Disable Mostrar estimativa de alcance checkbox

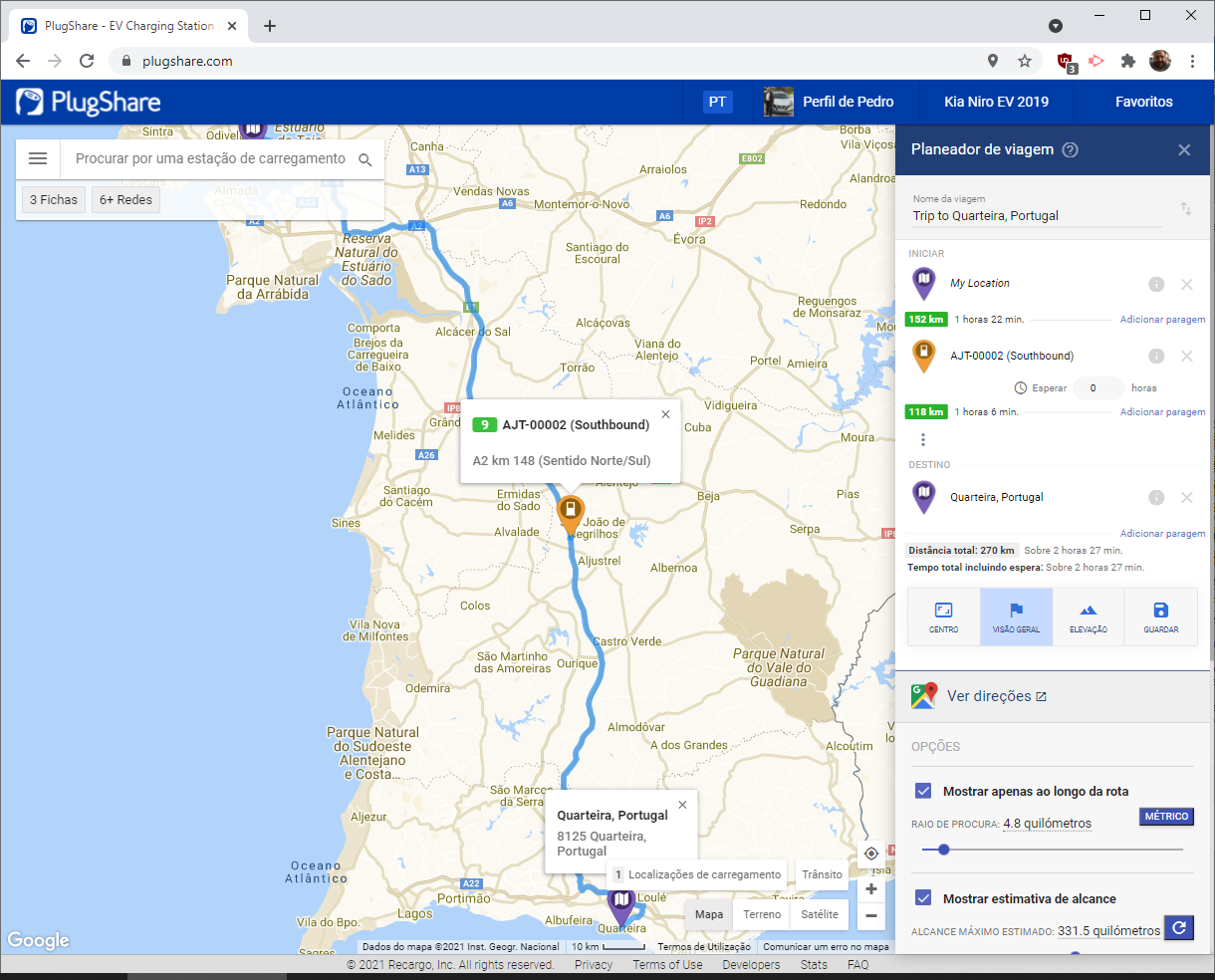(922, 898)
